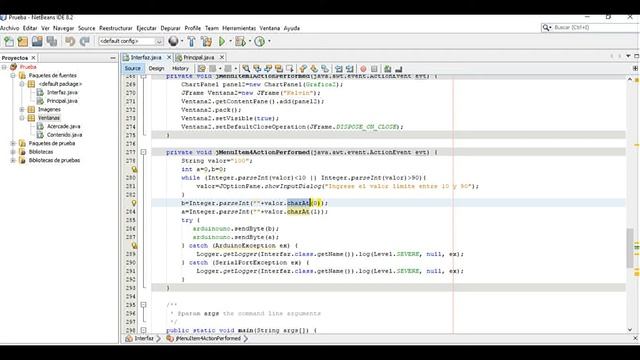
Task: Click the globe browser icon in toolbar
Action: (x=173, y=41)
